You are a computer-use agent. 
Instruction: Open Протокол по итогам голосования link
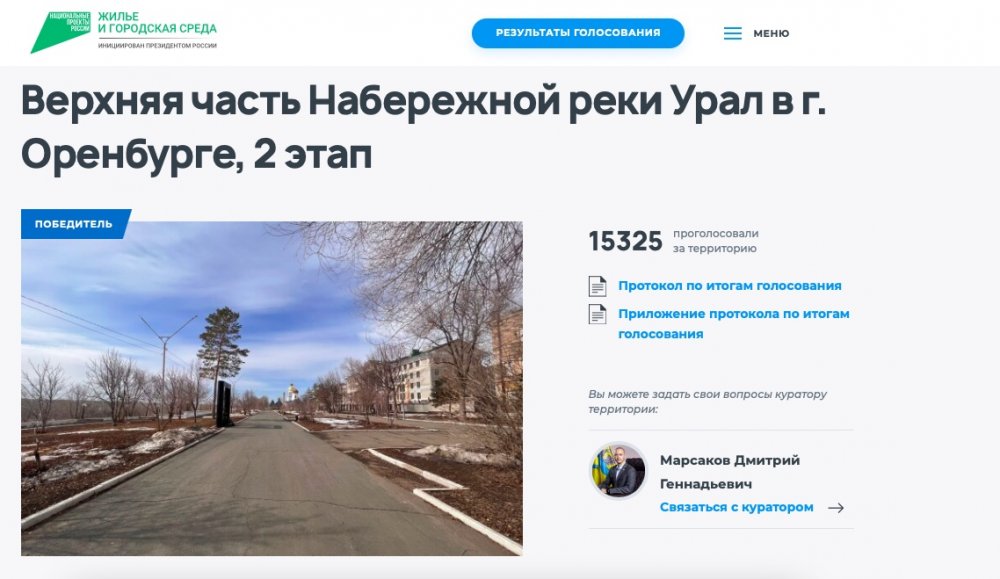pos(730,286)
